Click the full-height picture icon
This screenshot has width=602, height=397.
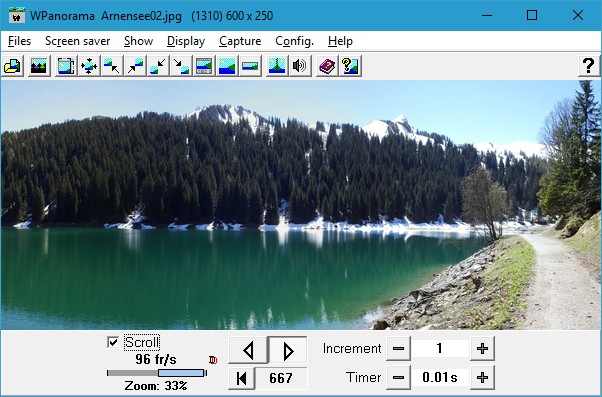[227, 66]
